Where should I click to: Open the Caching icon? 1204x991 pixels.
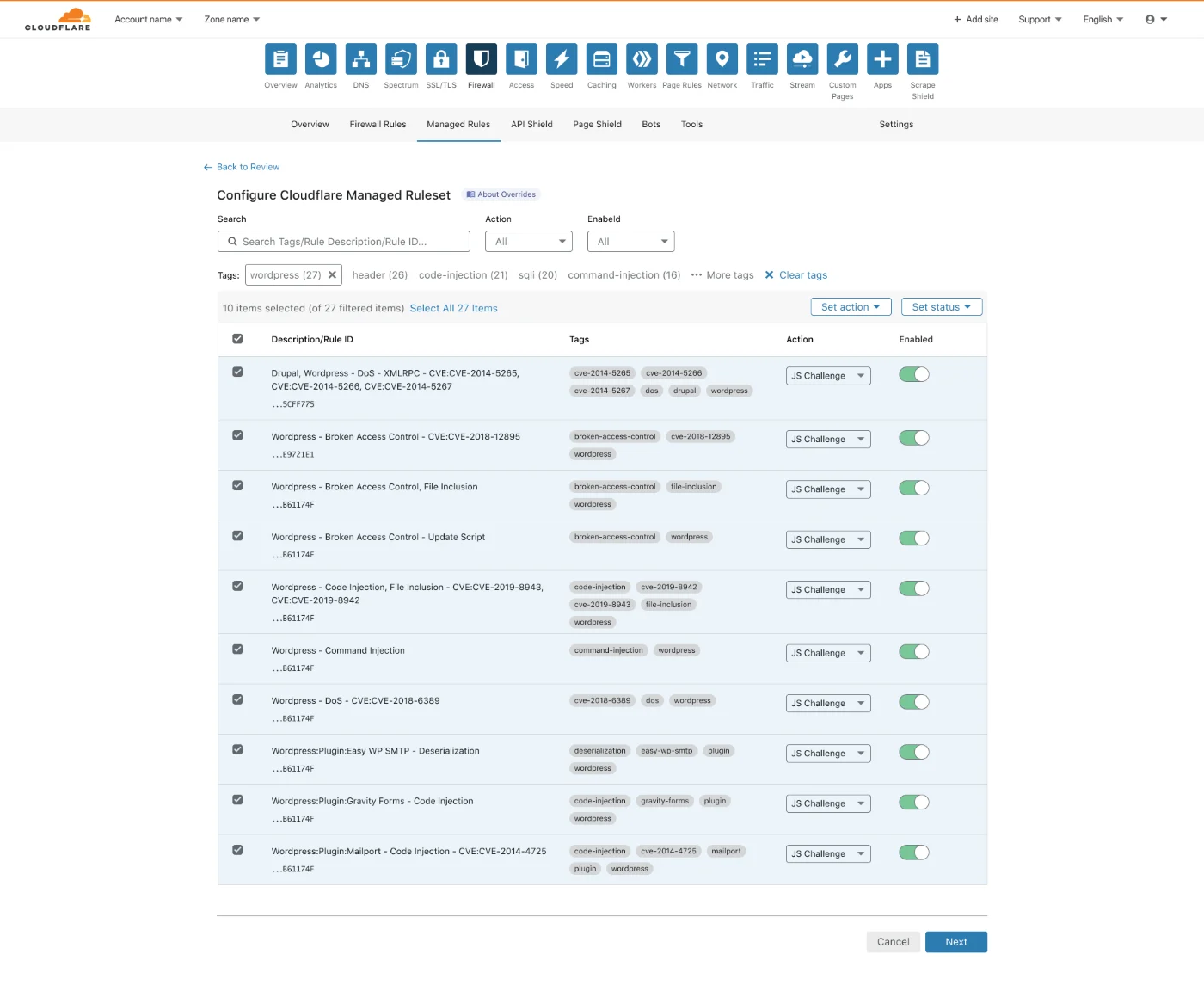point(602,59)
